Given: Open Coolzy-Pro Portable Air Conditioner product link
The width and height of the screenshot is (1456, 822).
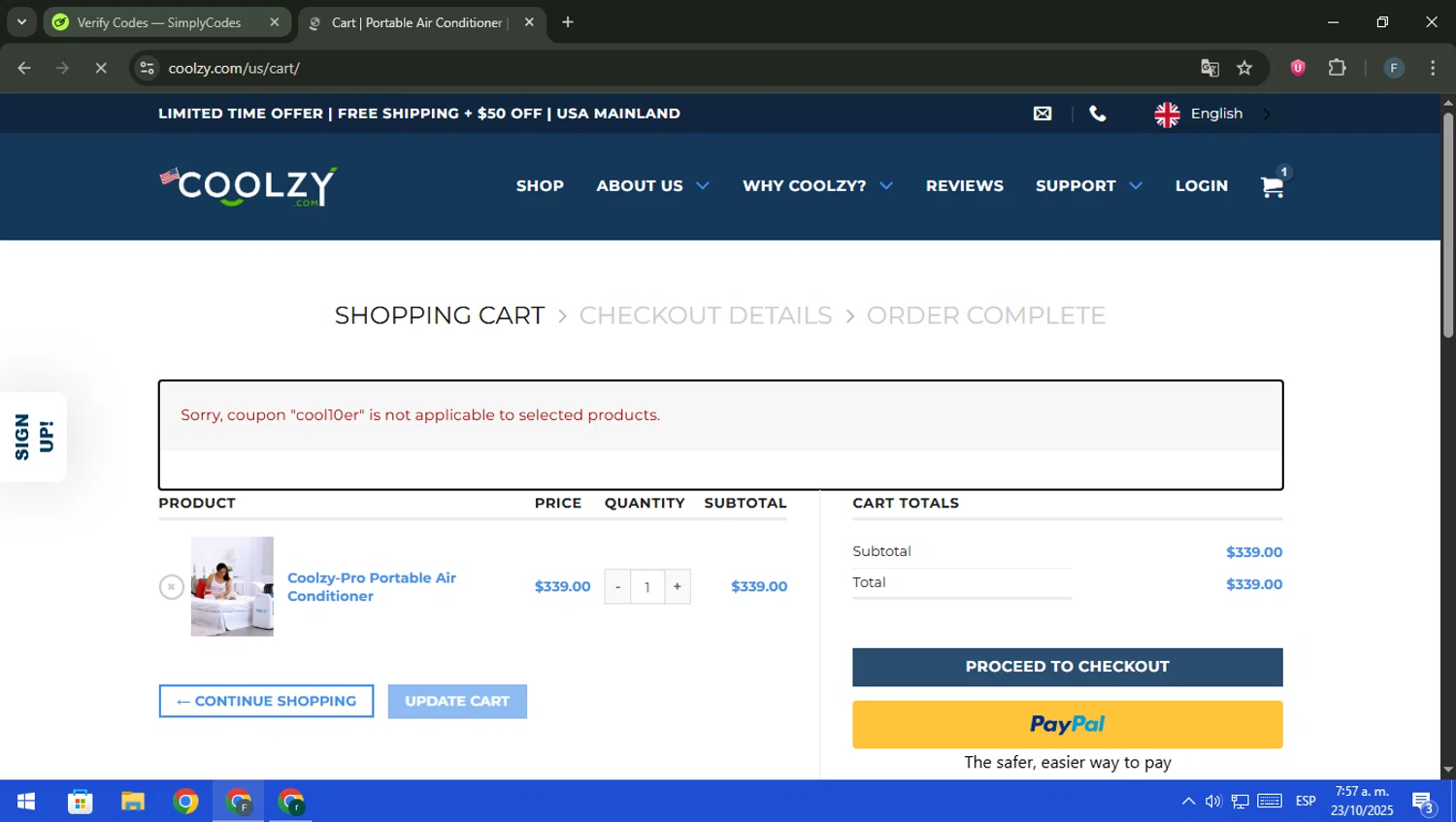Looking at the screenshot, I should (x=372, y=586).
